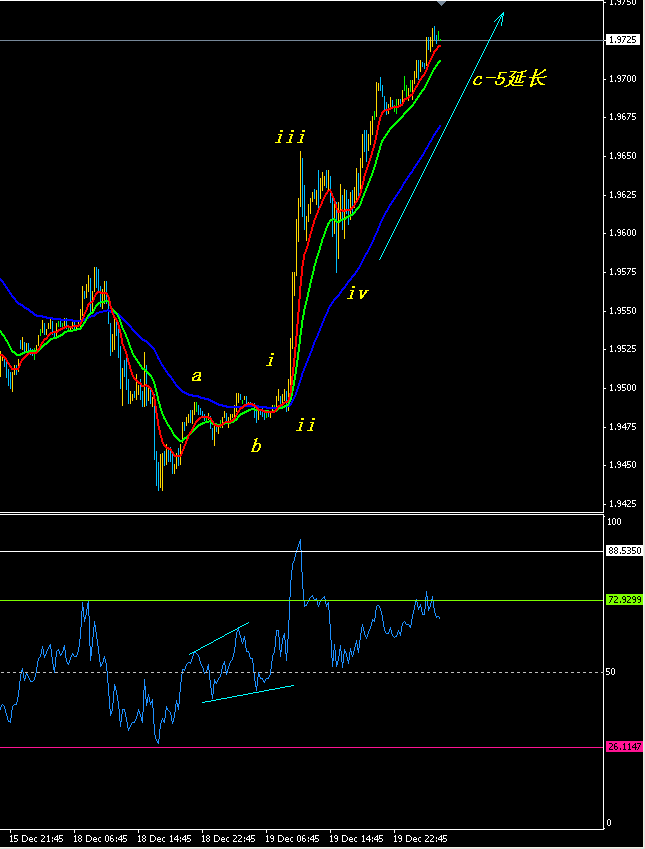
Task: Click the '18 Dec 14:45' time label
Action: [165, 839]
